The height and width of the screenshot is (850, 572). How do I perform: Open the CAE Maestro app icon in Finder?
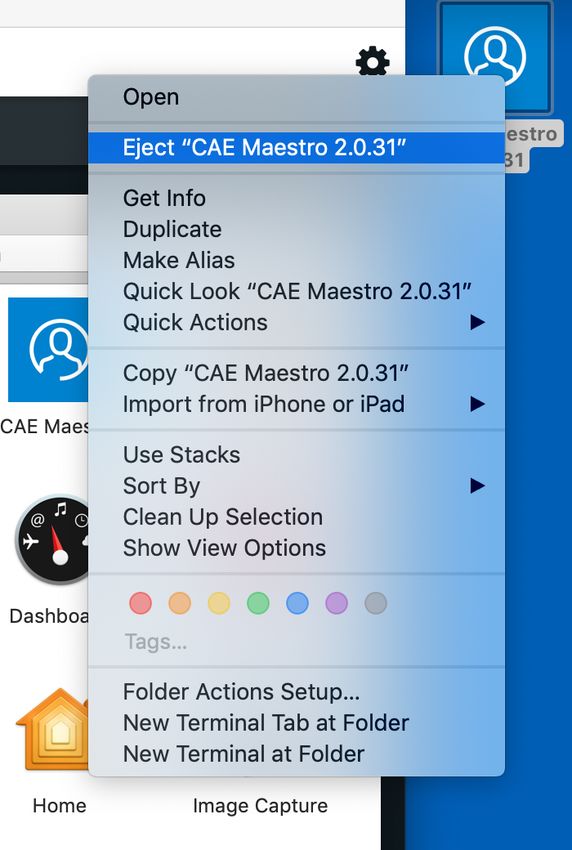48,350
